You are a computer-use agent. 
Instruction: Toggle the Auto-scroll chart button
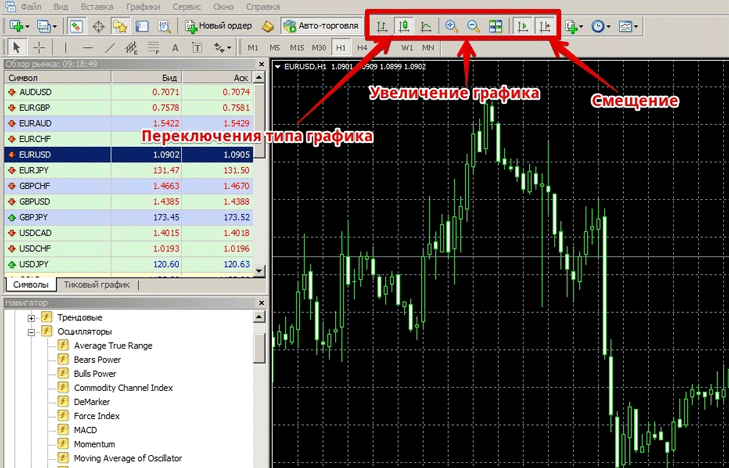(522, 27)
